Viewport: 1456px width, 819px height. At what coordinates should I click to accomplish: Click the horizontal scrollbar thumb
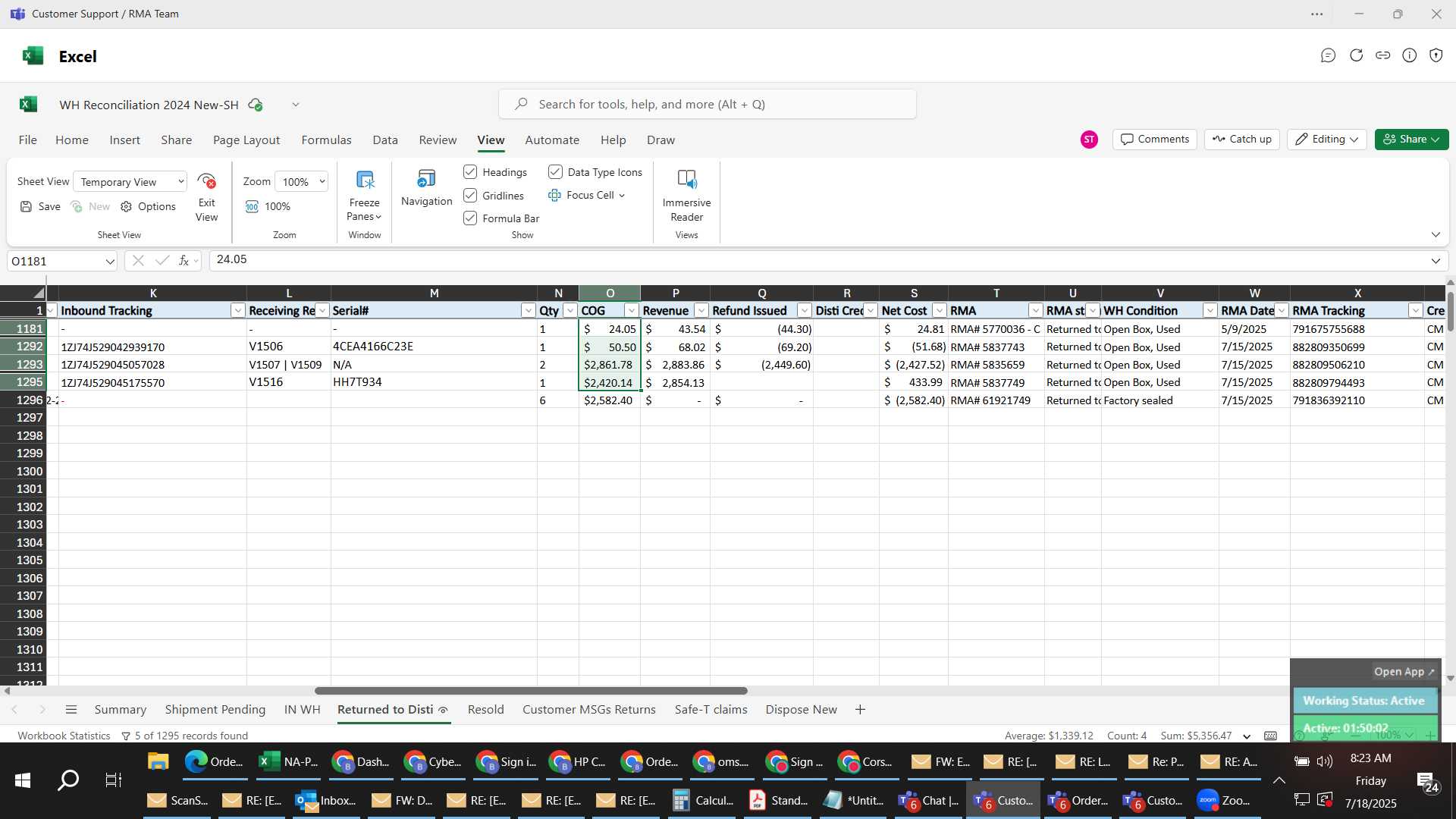[531, 691]
